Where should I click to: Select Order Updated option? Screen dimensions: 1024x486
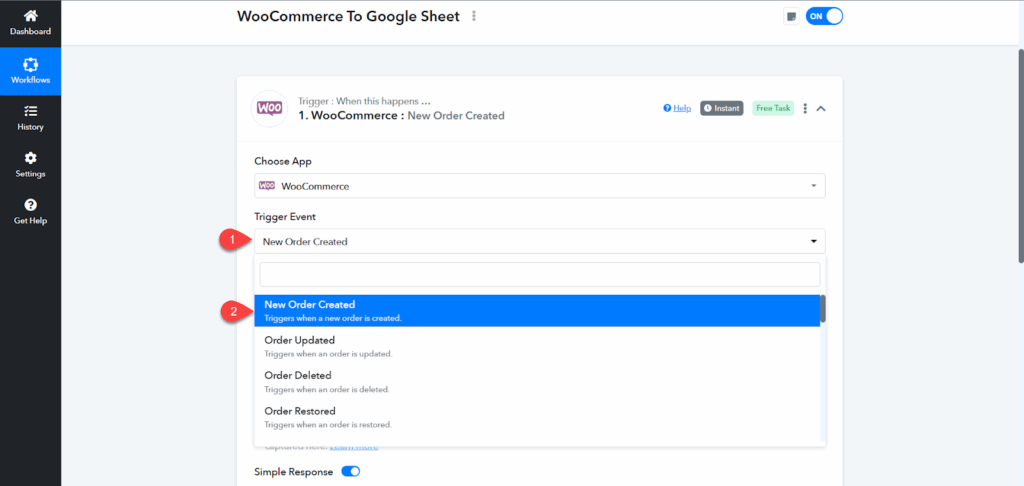click(x=537, y=346)
